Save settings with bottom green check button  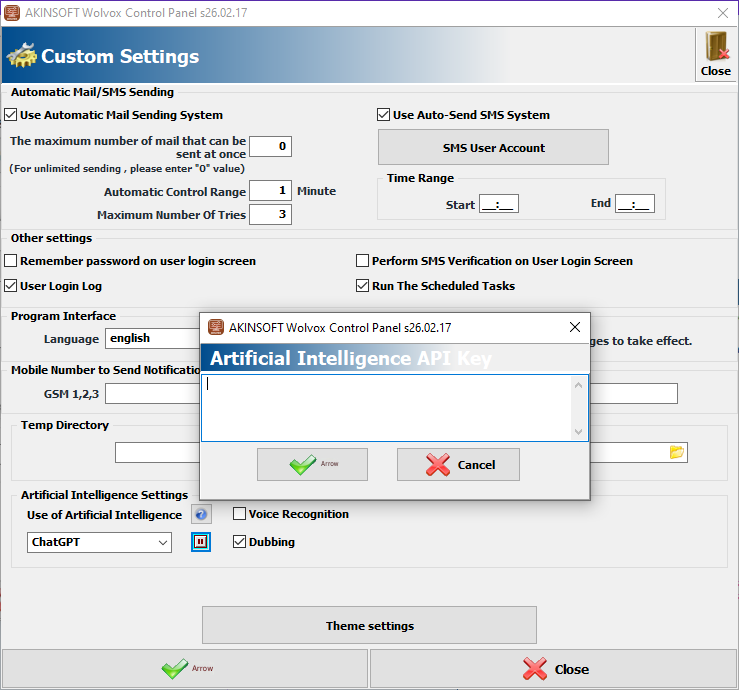click(x=185, y=669)
